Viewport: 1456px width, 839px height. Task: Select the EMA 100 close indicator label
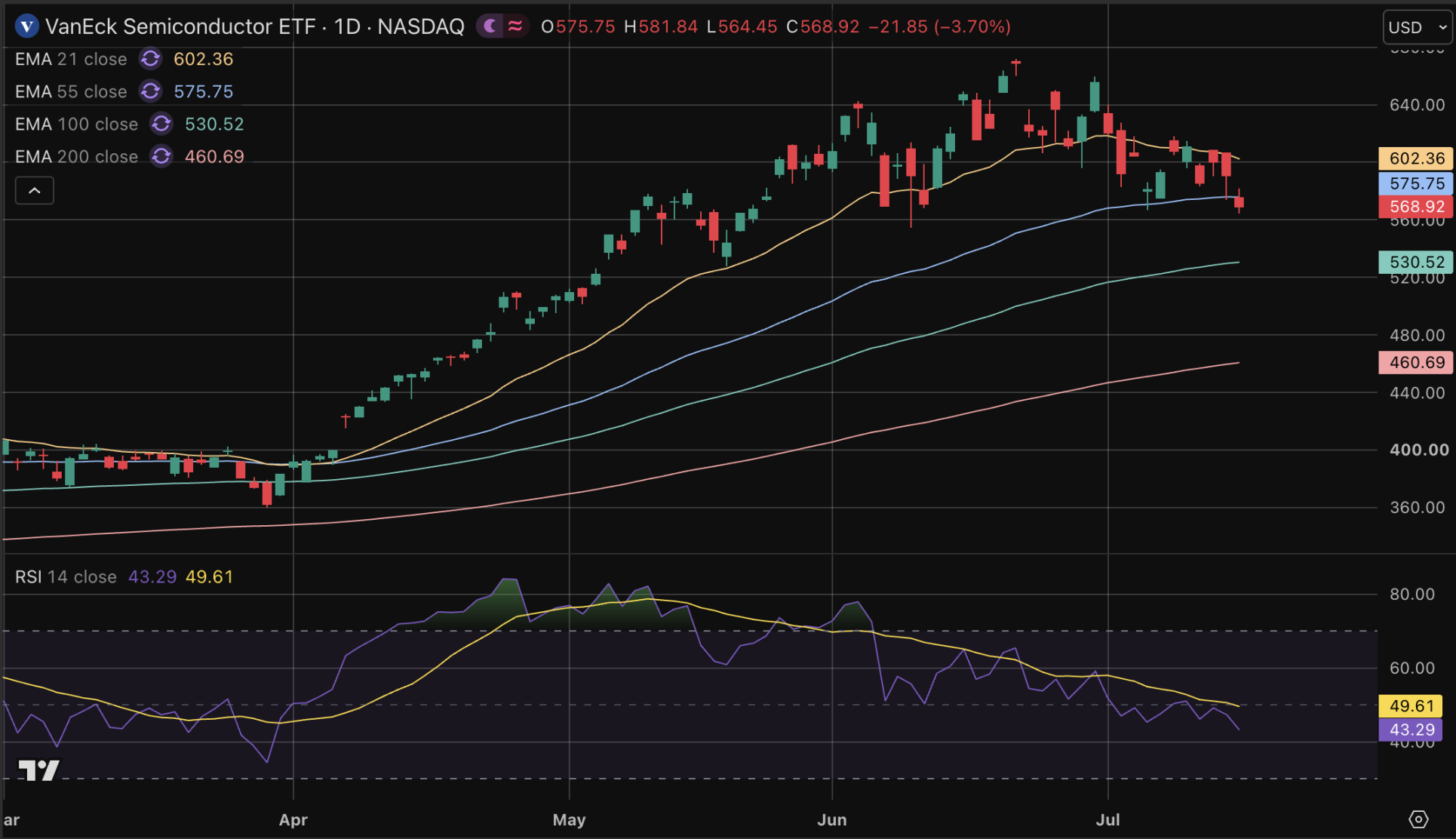[x=76, y=124]
